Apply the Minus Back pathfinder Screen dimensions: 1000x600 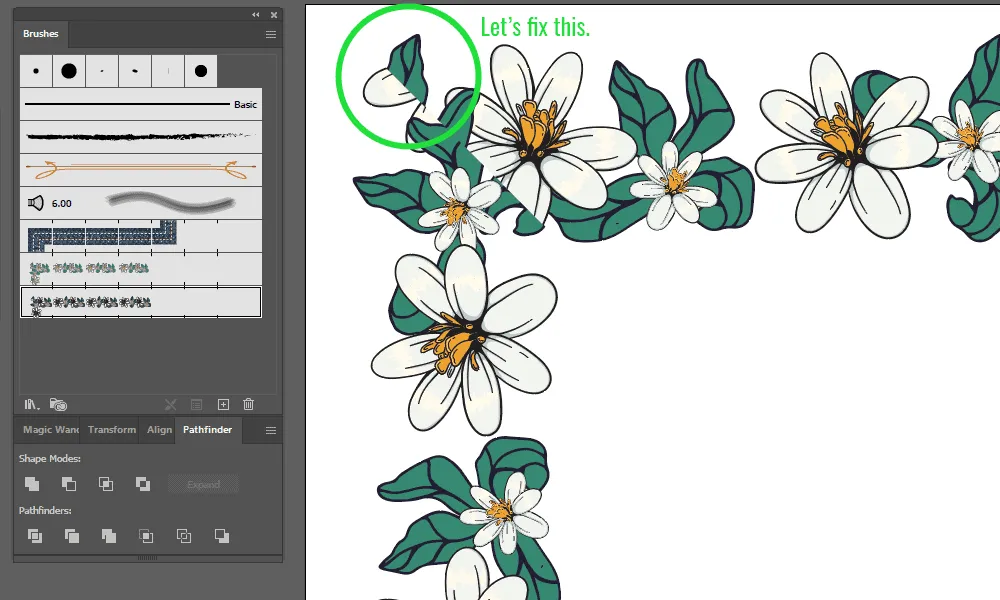tap(221, 536)
